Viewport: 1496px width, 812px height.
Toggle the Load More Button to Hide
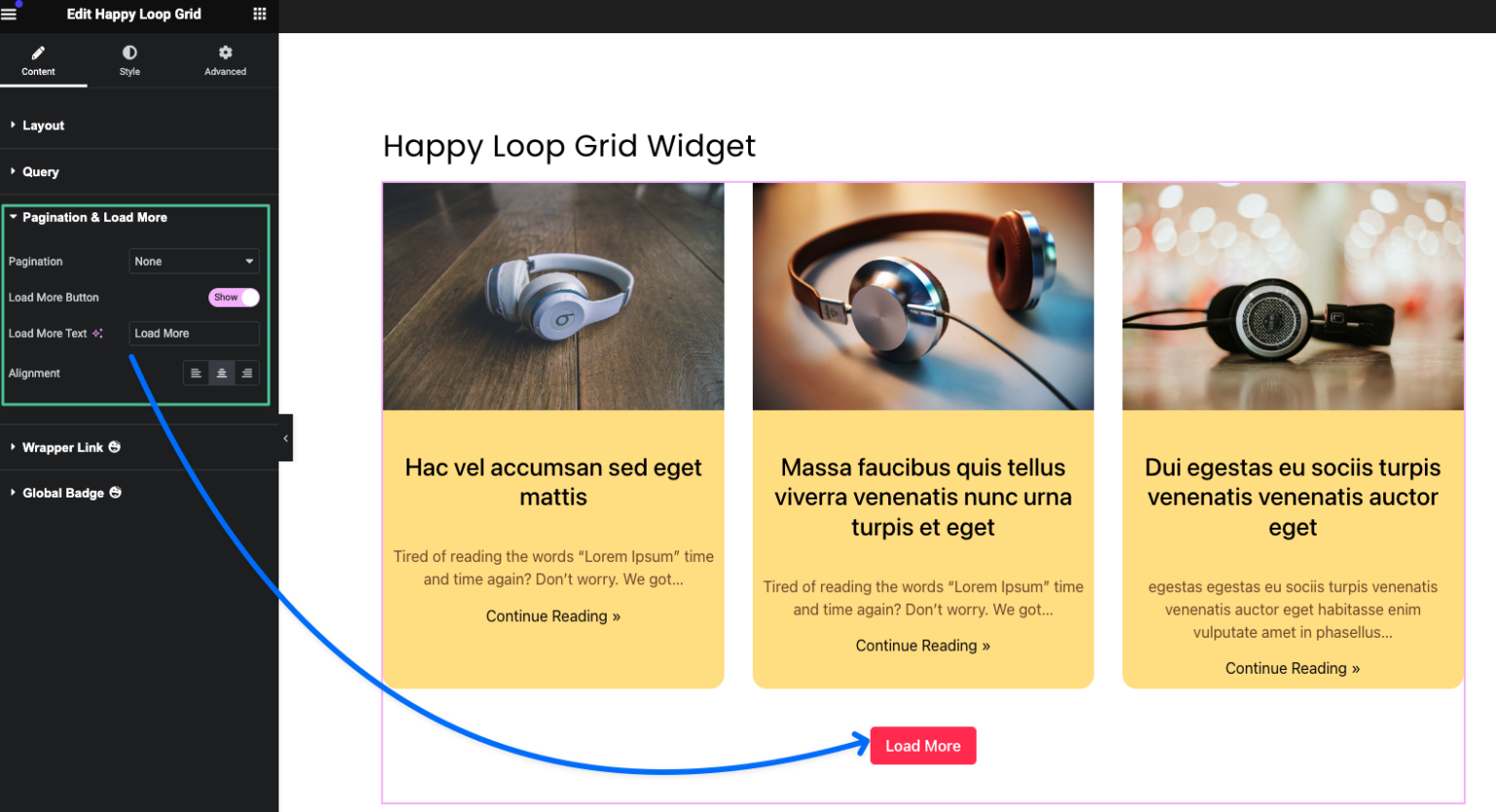(233, 297)
